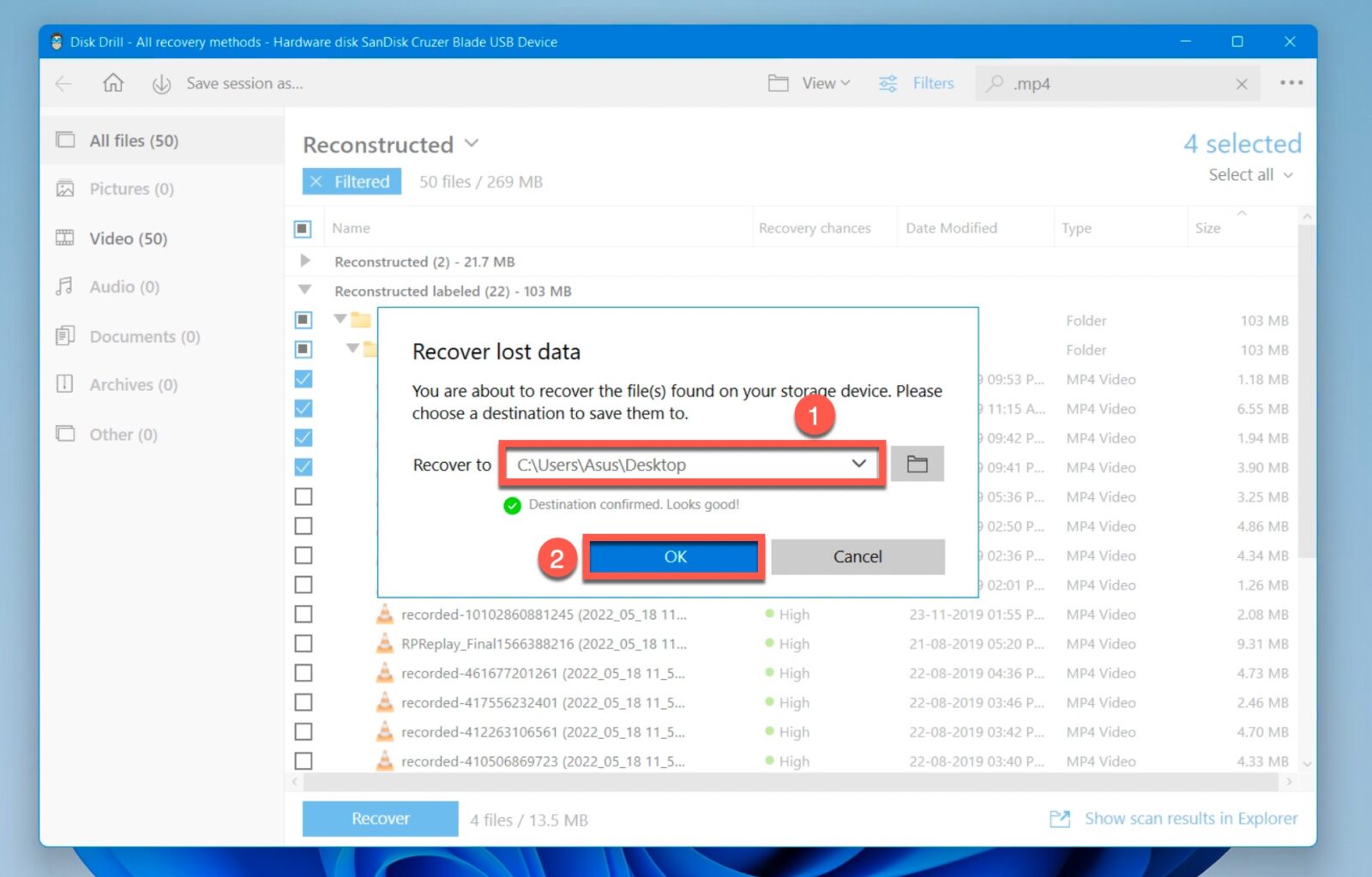Open the Filters panel icon
Viewport: 1372px width, 877px height.
pos(888,83)
